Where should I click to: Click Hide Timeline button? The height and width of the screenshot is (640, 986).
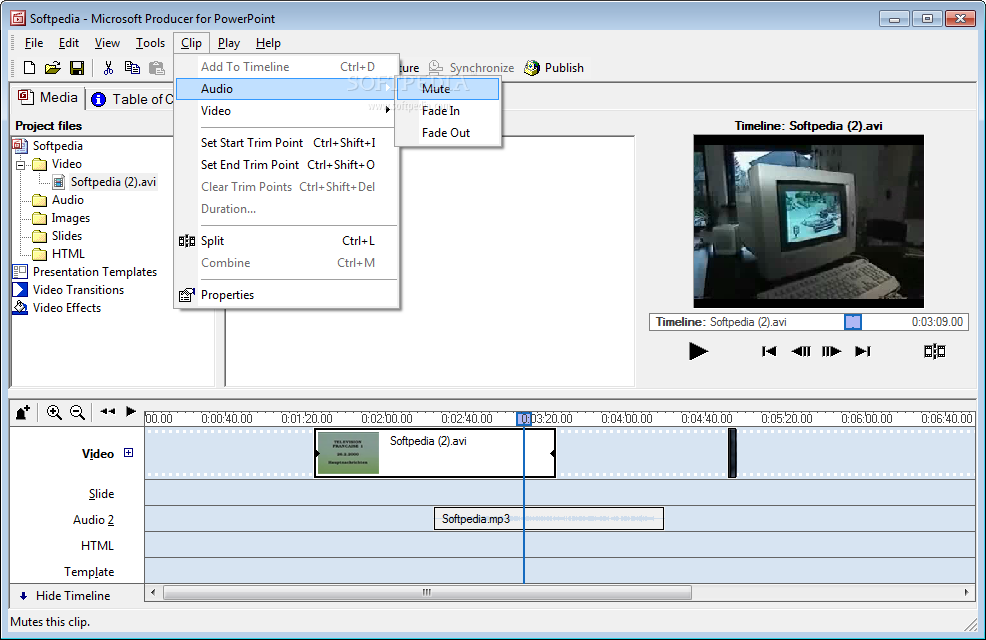(x=65, y=596)
